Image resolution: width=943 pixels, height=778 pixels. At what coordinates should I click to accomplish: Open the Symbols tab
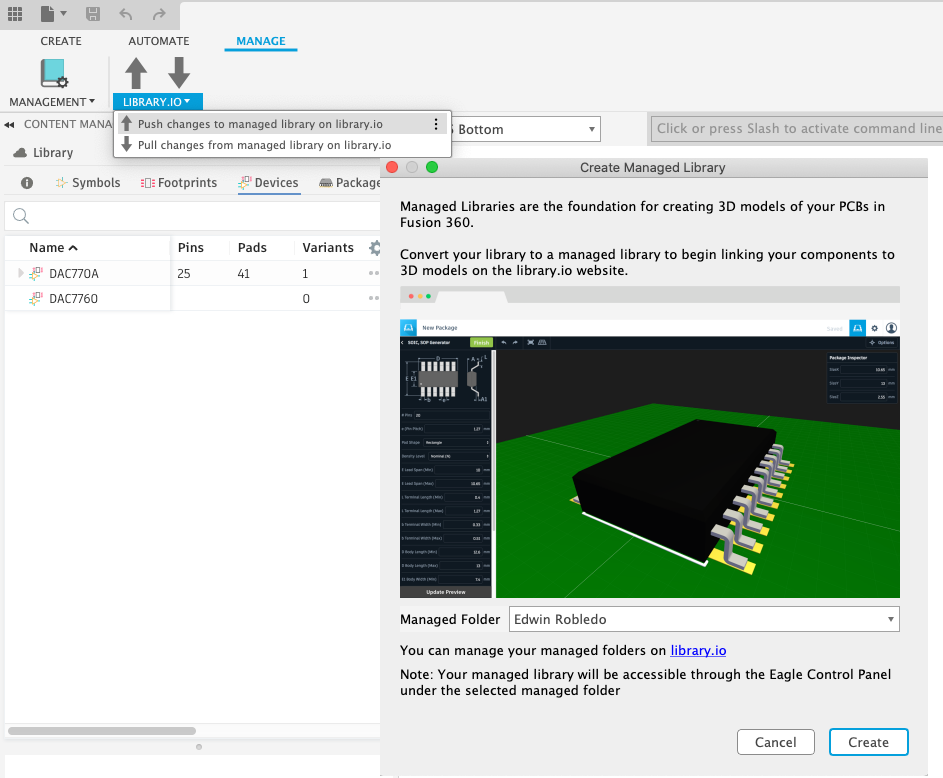click(88, 183)
